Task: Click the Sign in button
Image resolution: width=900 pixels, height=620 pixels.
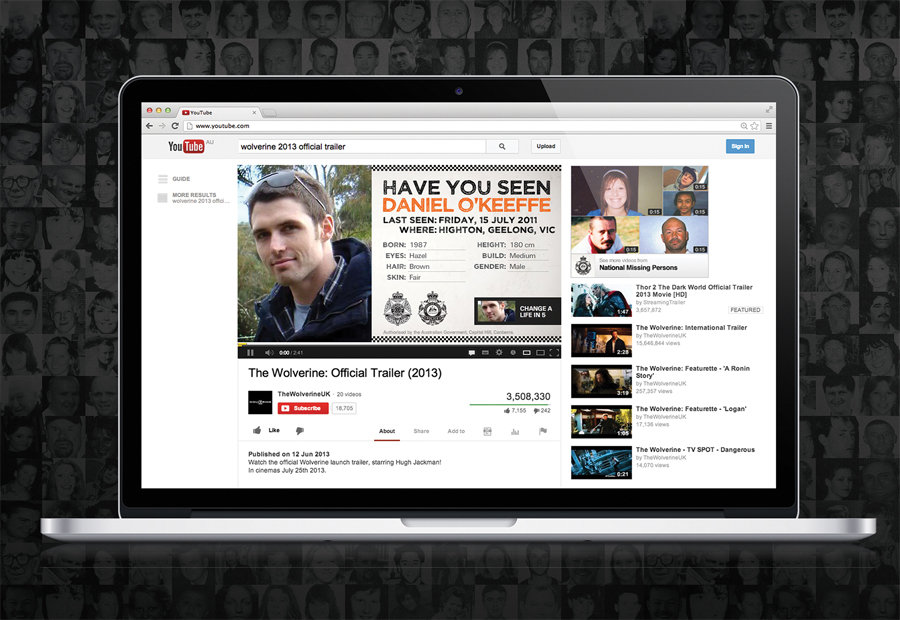Action: point(740,146)
